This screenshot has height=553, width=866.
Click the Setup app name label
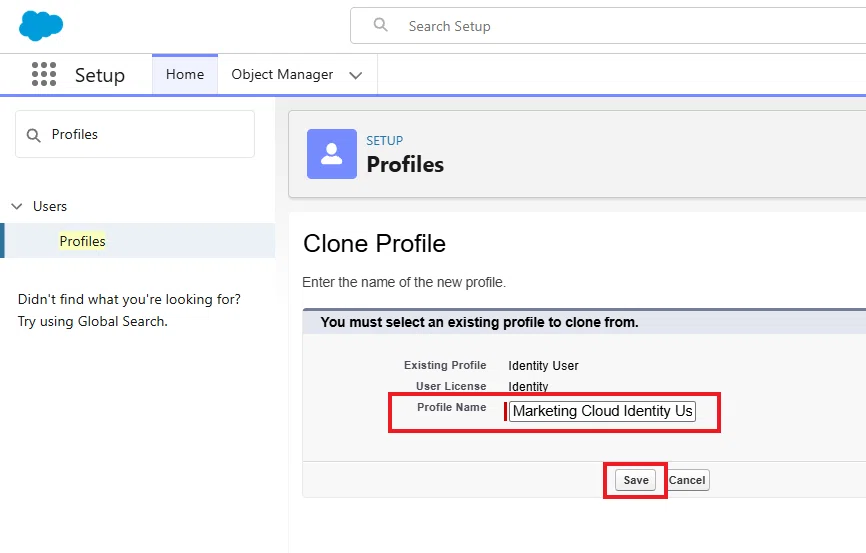tap(100, 75)
